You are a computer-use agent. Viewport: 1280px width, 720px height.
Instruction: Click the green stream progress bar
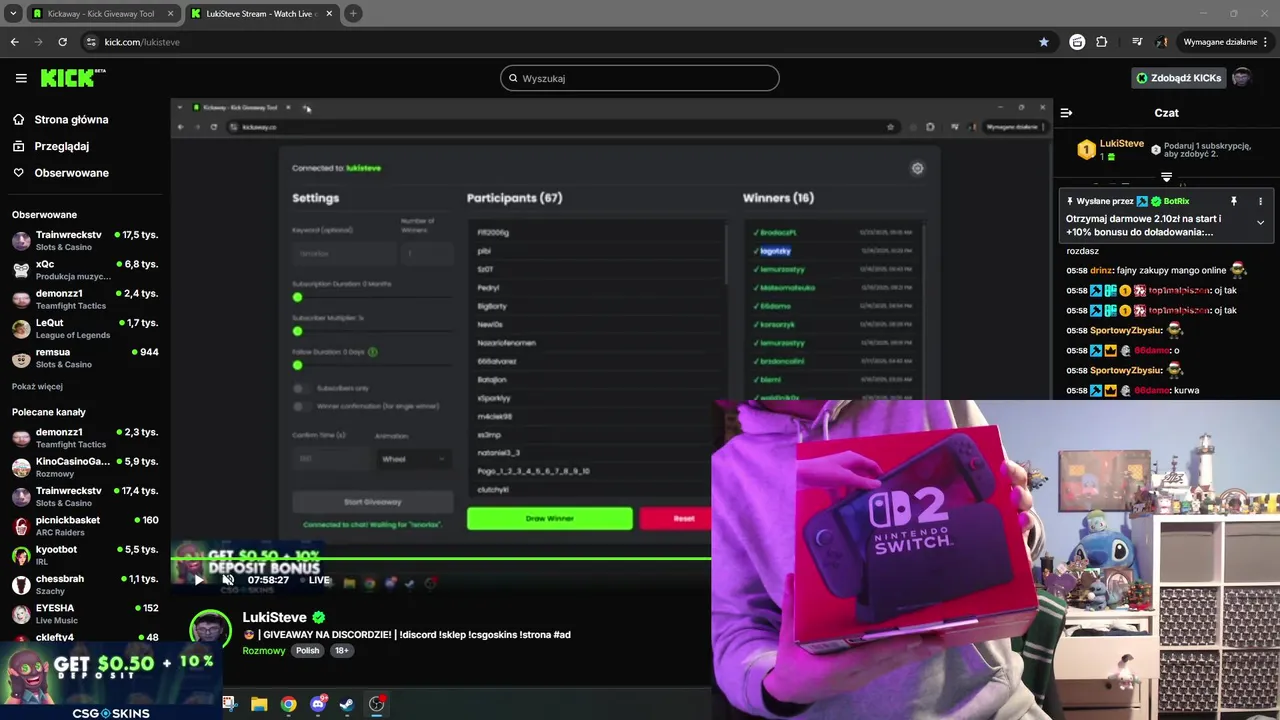point(440,559)
